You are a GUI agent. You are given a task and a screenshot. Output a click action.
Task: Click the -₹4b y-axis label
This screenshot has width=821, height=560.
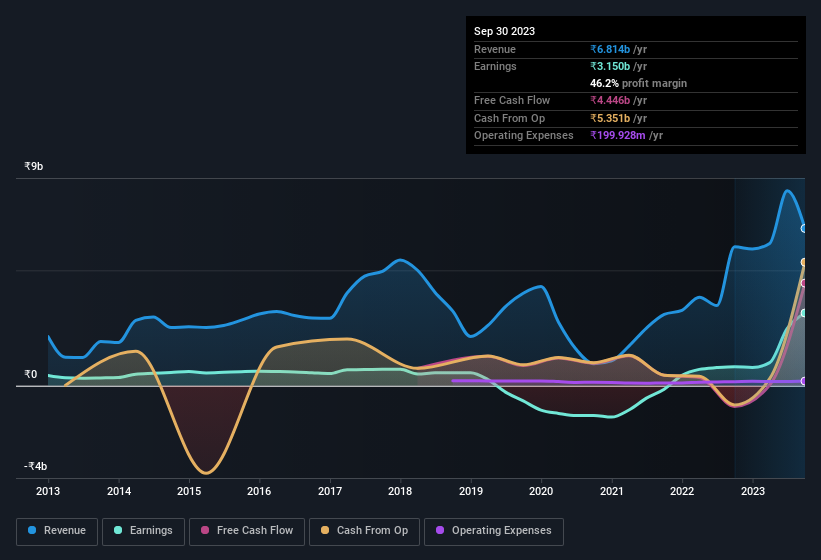34,466
